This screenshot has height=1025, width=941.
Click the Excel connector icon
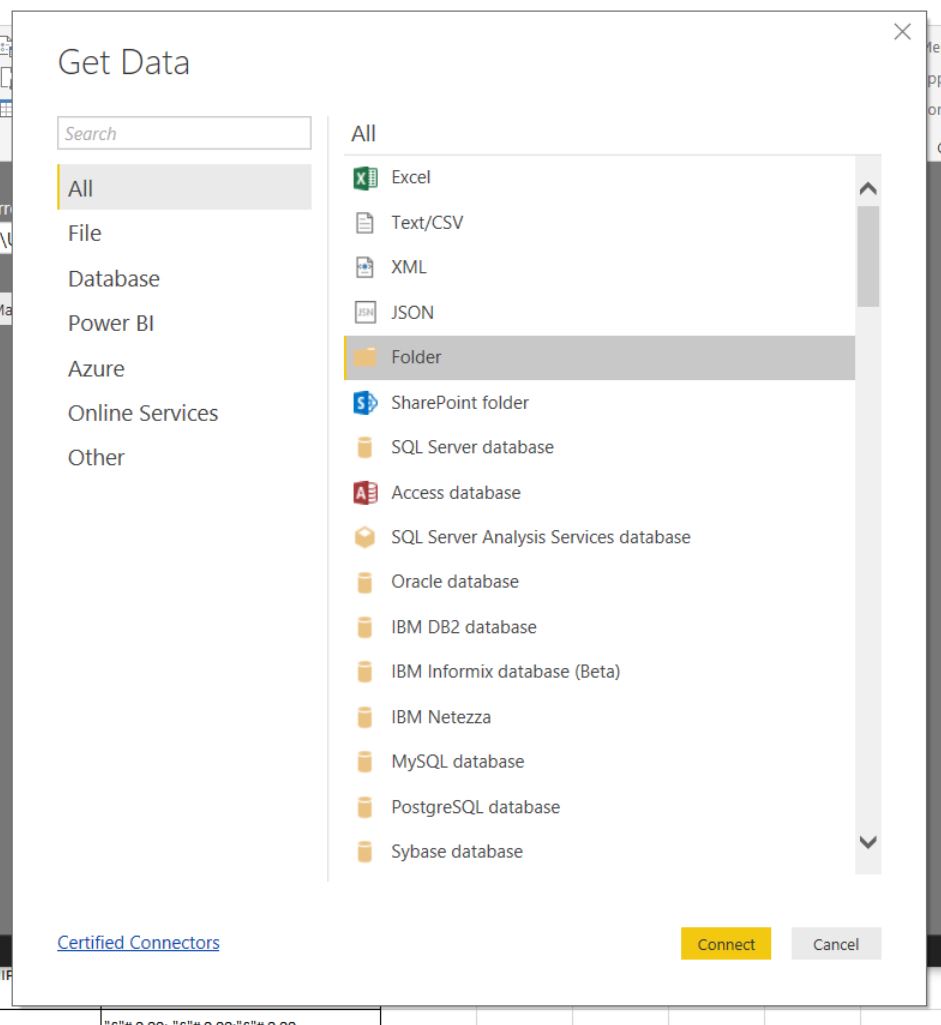pos(365,178)
